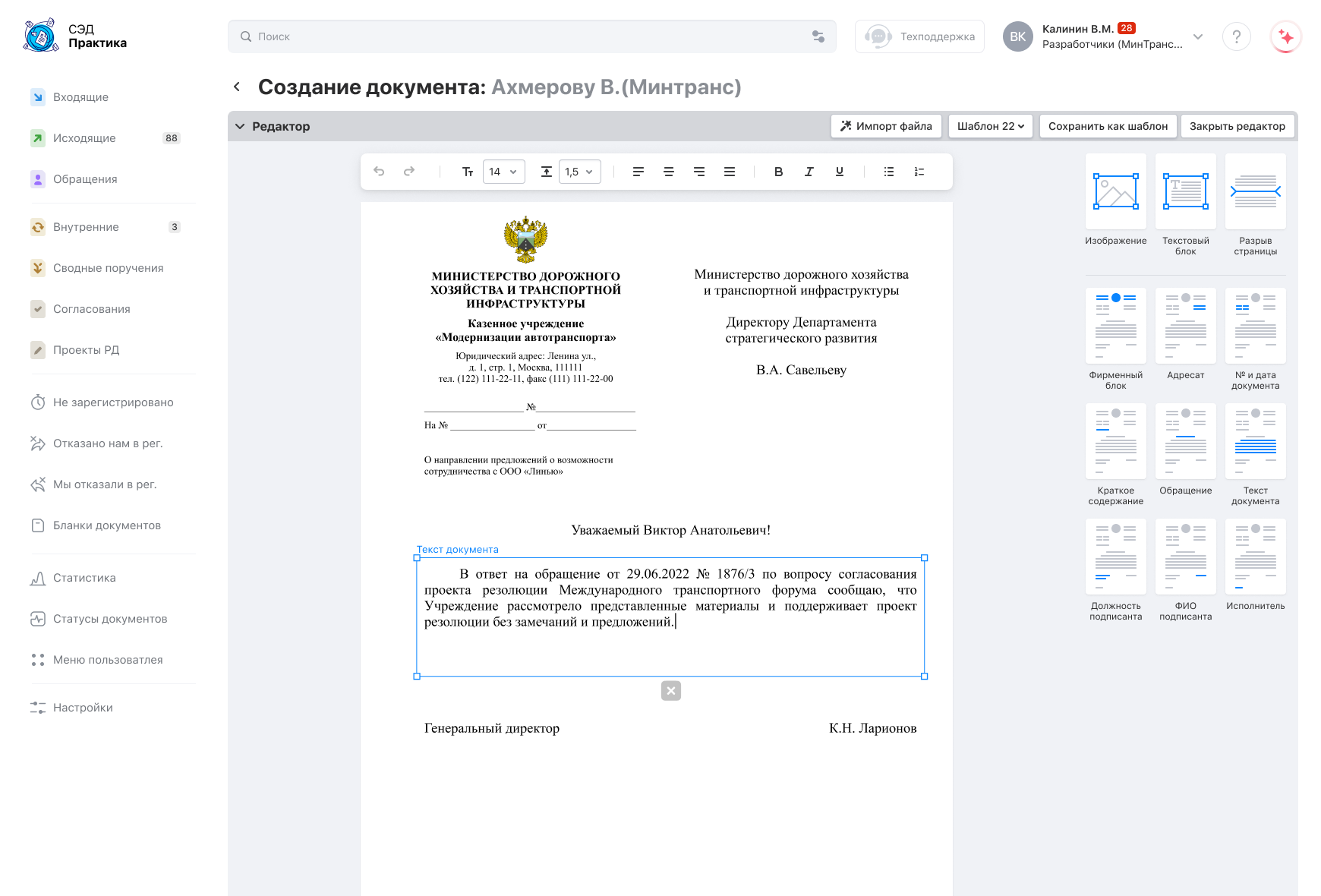This screenshot has height=896, width=1321.
Task: Open line spacing 1,5 dropdown
Action: (x=580, y=172)
